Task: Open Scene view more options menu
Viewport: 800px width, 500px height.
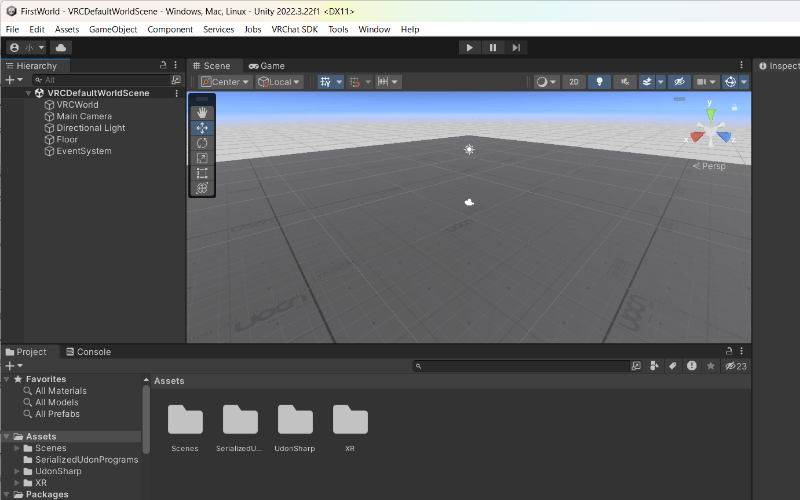Action: (x=741, y=65)
